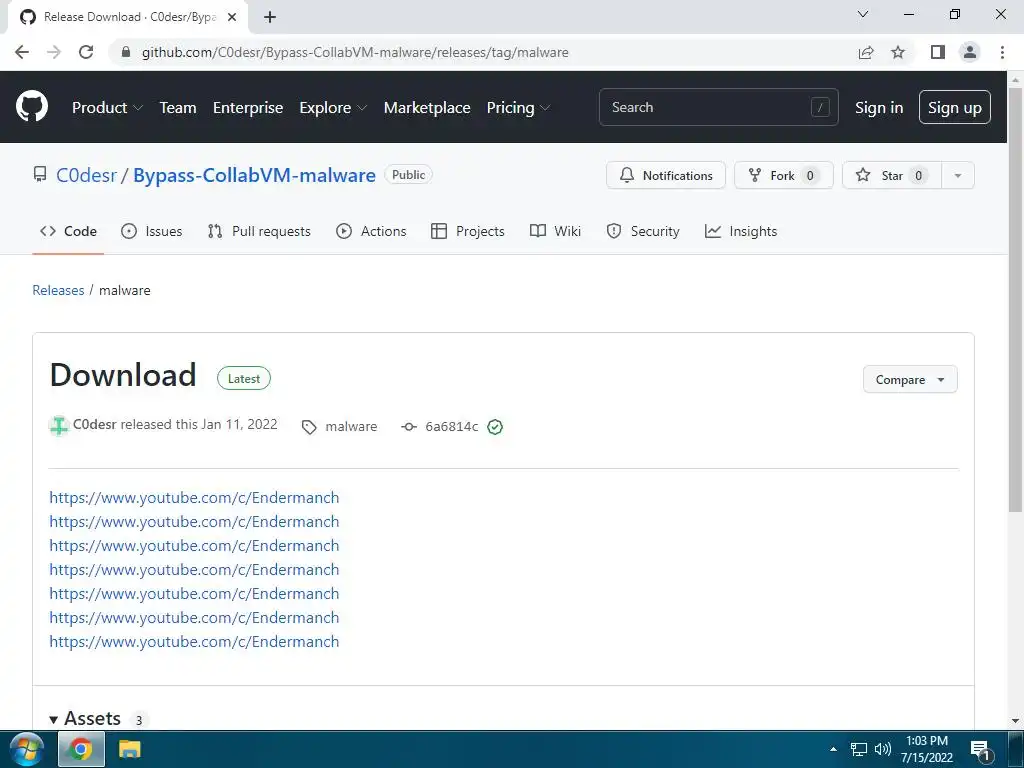1024x768 pixels.
Task: Click the Notifications bell button
Action: coord(665,175)
